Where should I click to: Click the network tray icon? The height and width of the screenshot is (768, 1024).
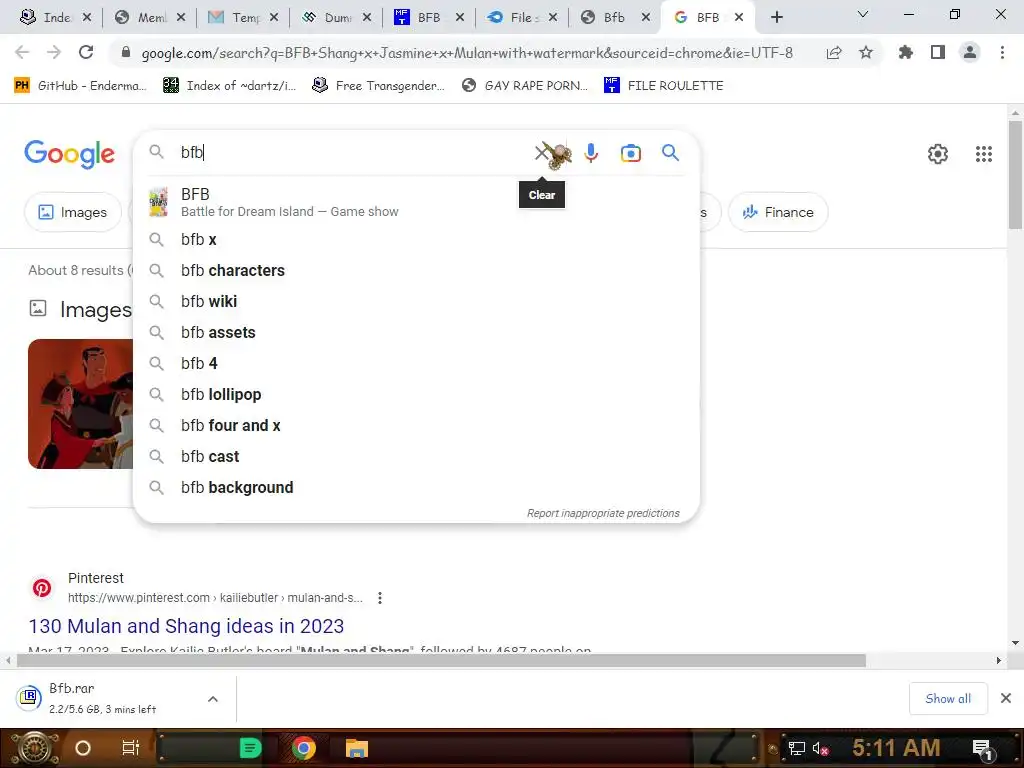click(x=797, y=748)
